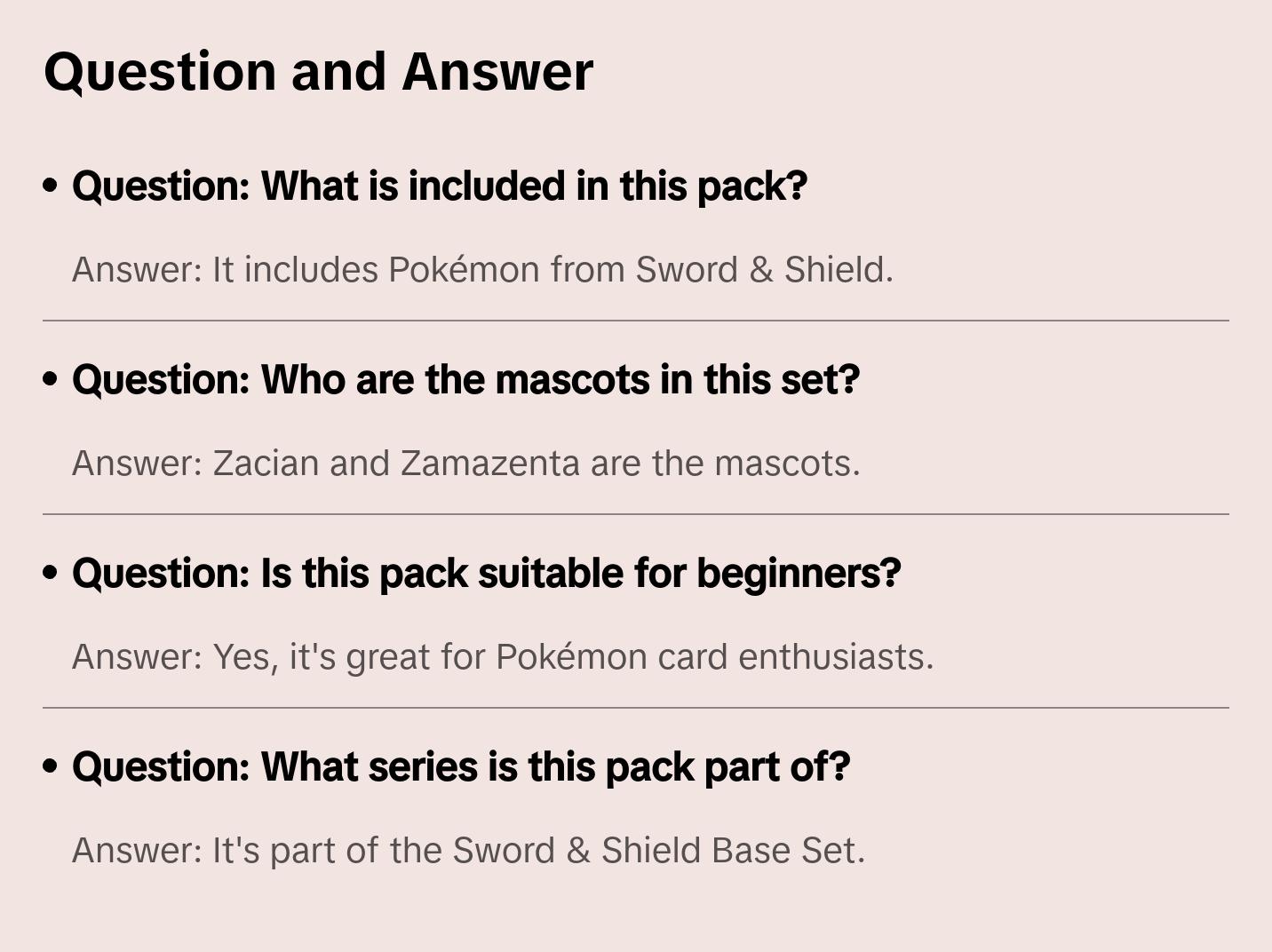Click the answer naming the two mascots

[466, 464]
